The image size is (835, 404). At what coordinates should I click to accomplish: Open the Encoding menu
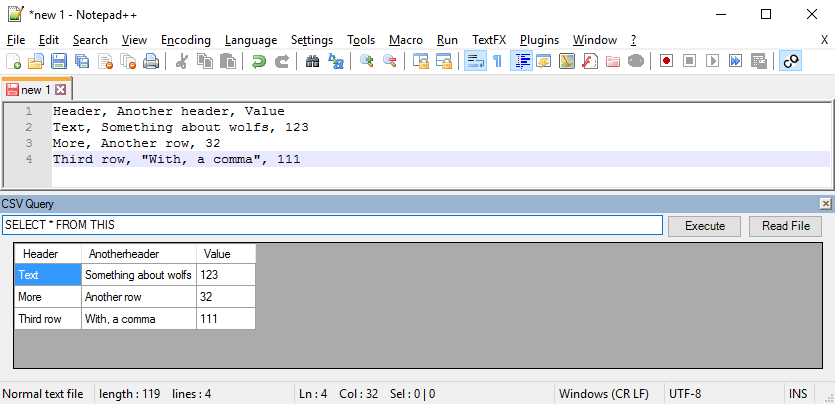[186, 40]
